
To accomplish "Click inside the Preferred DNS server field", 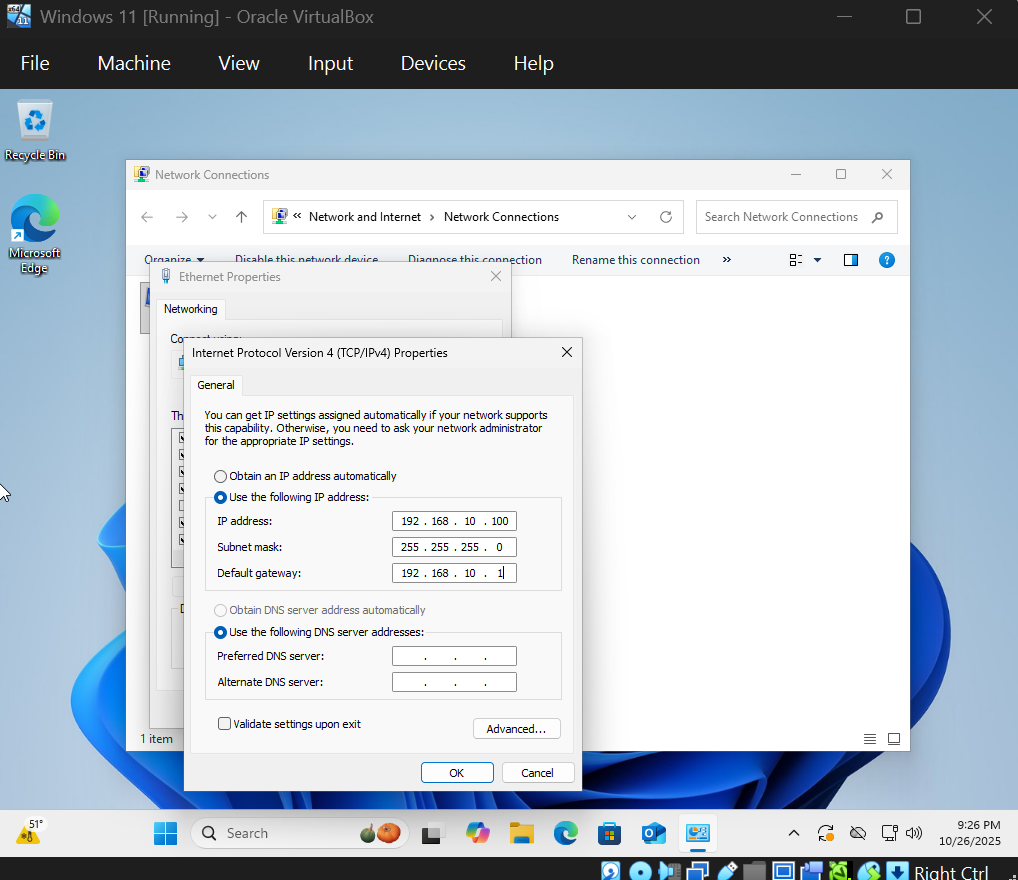I will pos(454,656).
